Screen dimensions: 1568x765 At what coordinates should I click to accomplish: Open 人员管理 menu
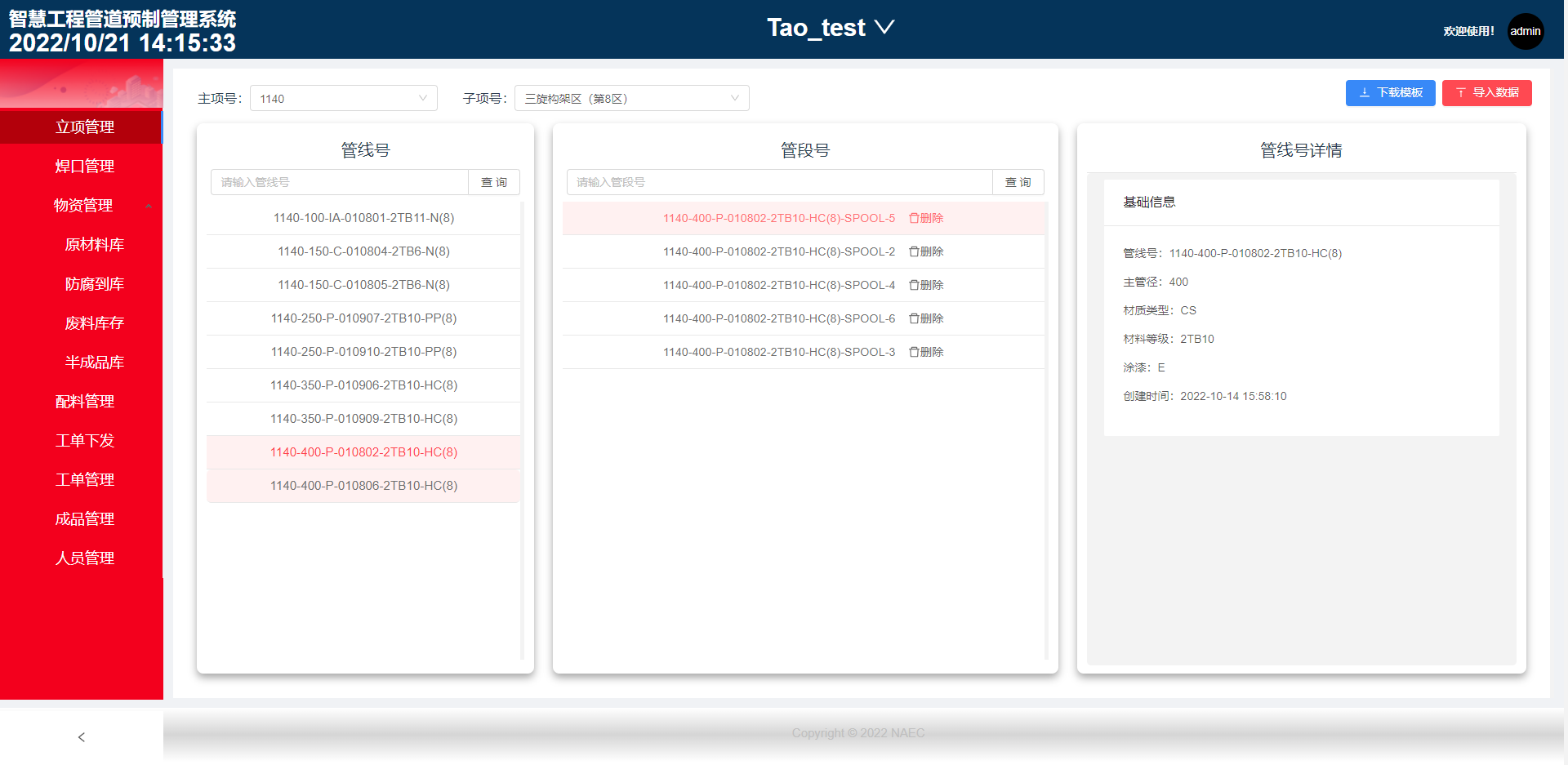coord(82,558)
